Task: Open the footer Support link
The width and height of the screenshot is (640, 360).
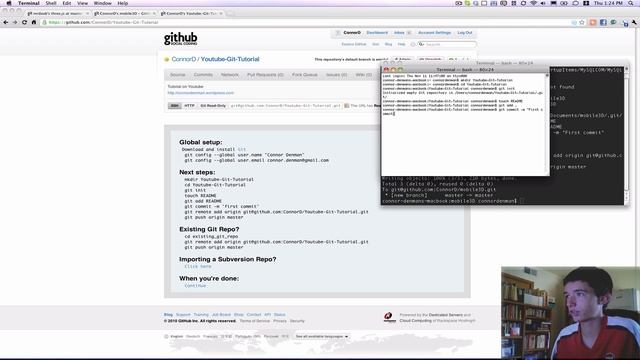Action: (x=183, y=315)
